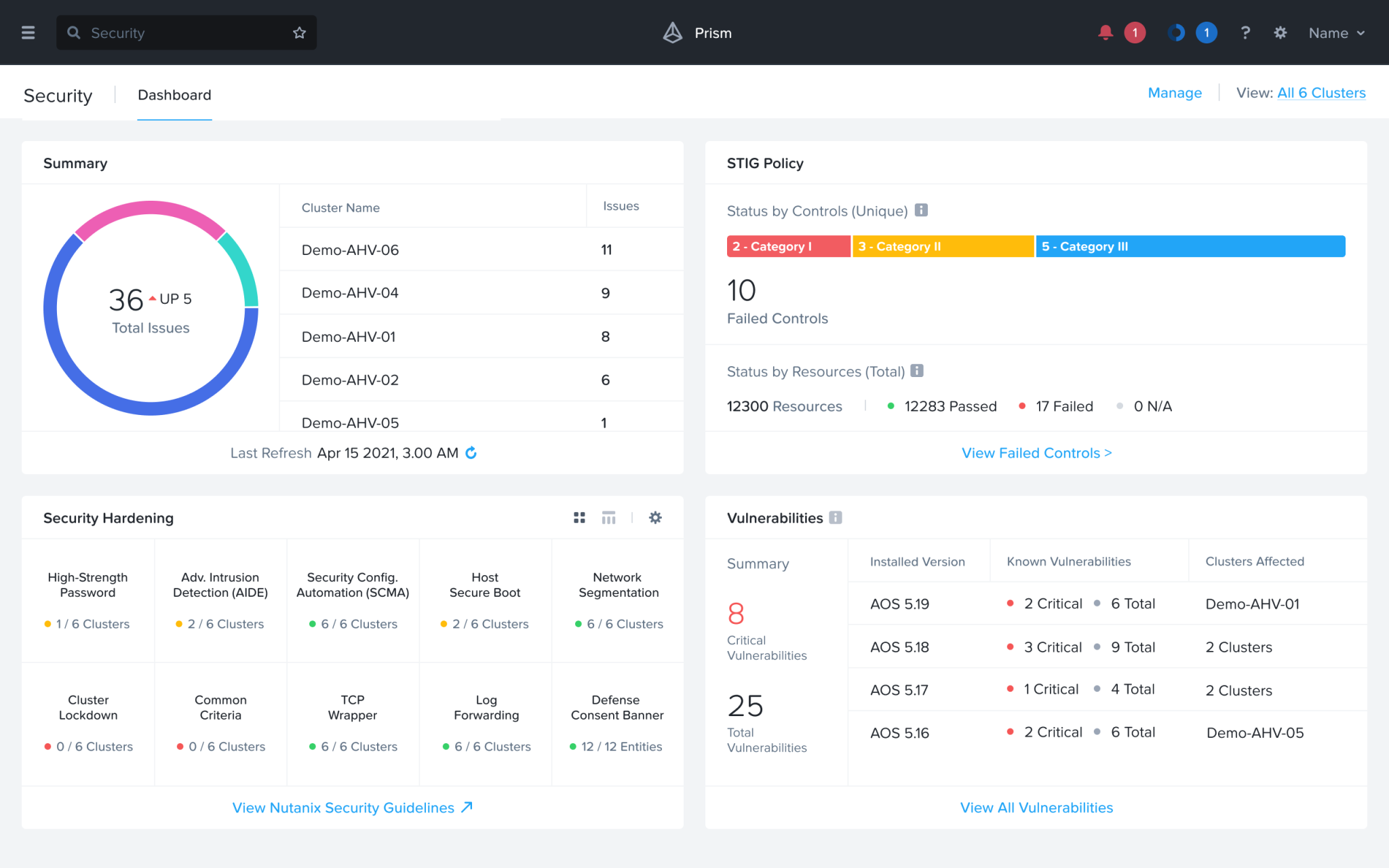Open the hamburger navigation menu
Viewport: 1389px width, 868px height.
click(28, 32)
